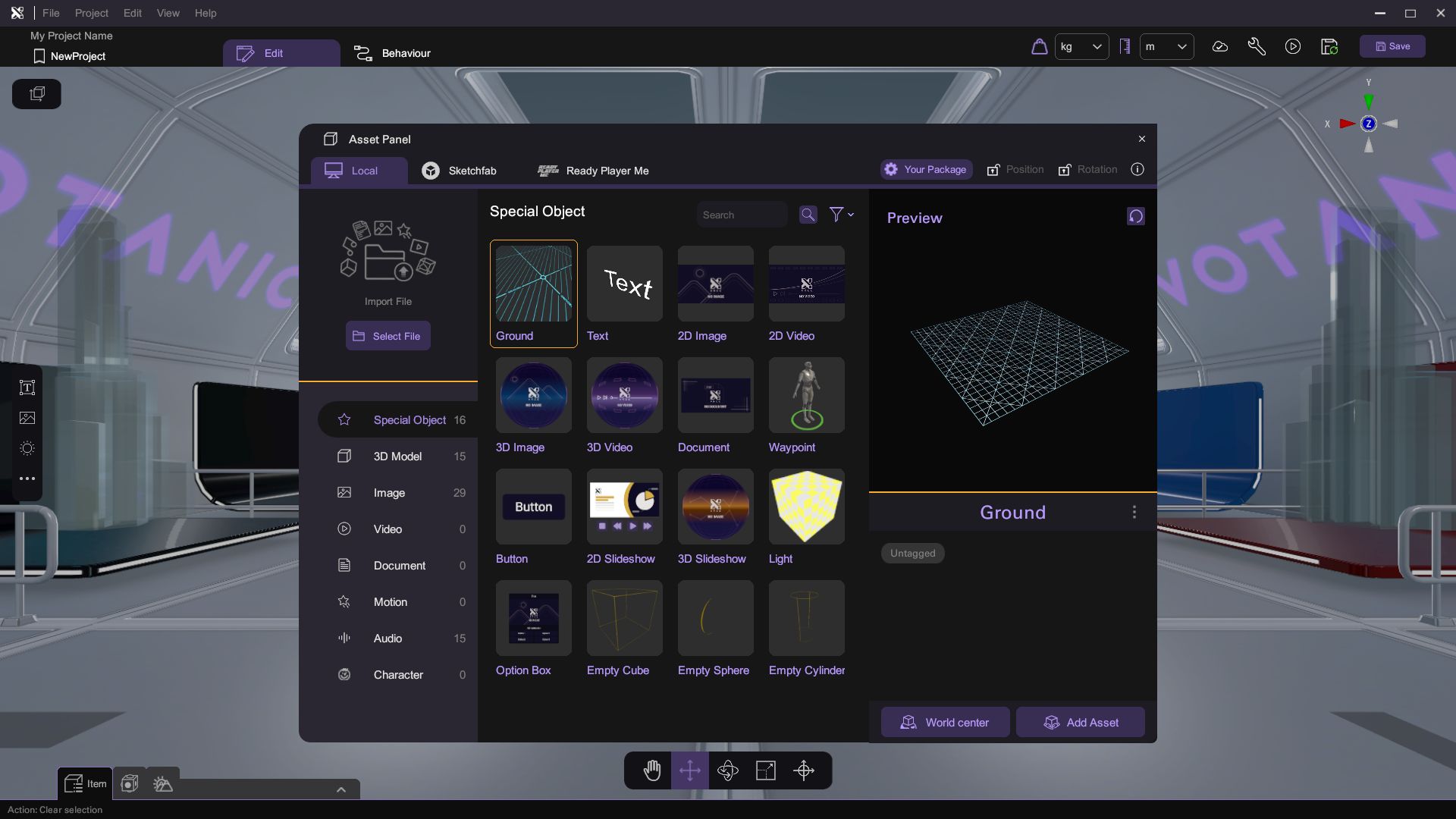Click the Add Asset button

pos(1081,723)
